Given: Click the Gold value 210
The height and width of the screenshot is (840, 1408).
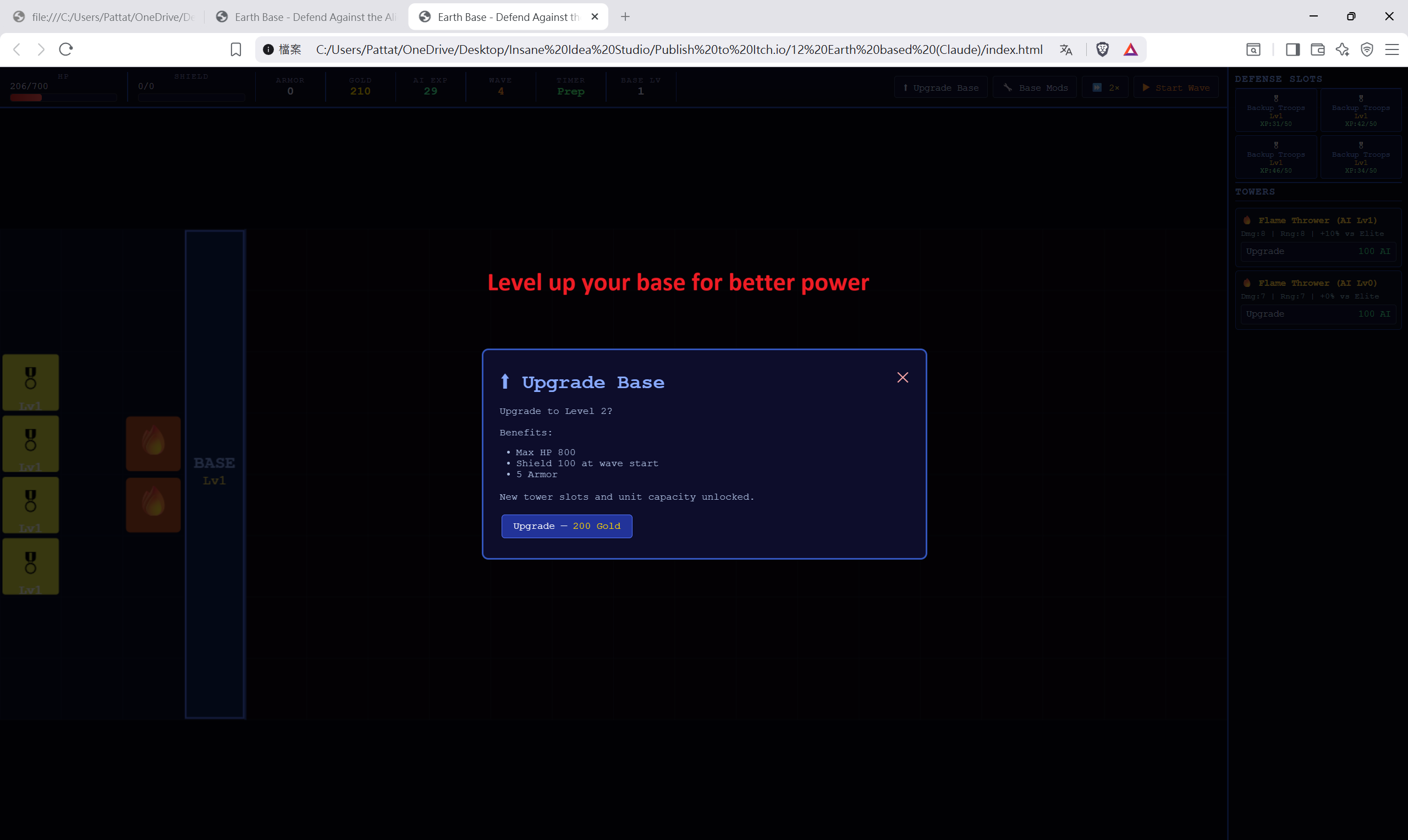Looking at the screenshot, I should click(360, 91).
